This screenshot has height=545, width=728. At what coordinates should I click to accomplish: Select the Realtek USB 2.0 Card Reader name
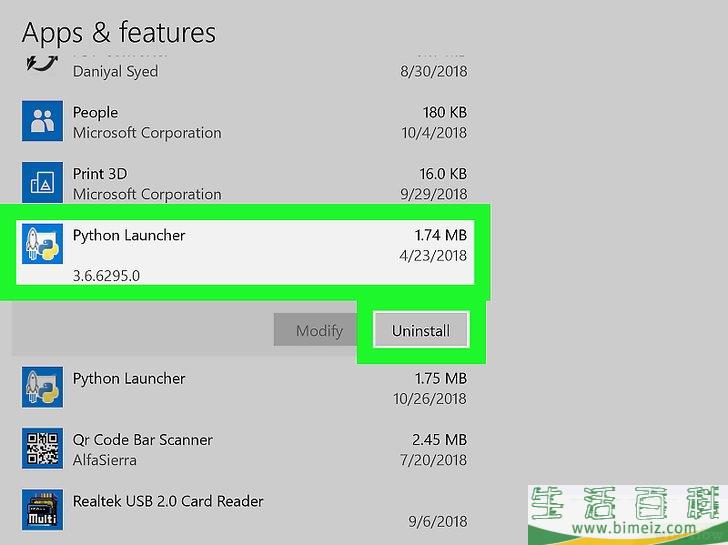(168, 501)
